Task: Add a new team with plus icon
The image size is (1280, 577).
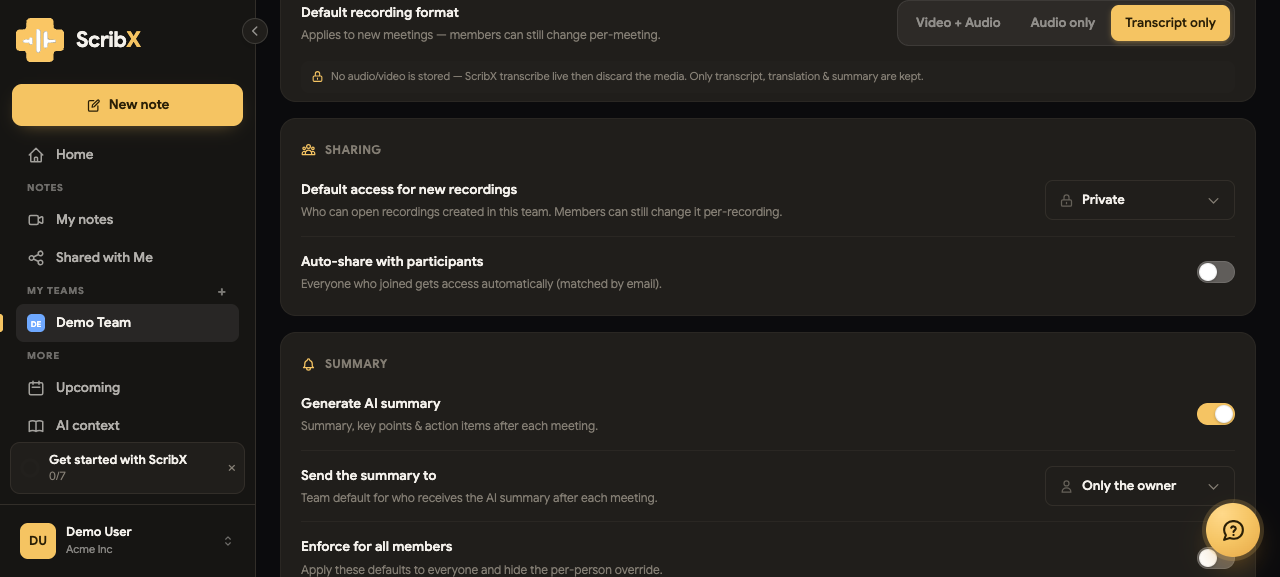Action: pos(222,292)
